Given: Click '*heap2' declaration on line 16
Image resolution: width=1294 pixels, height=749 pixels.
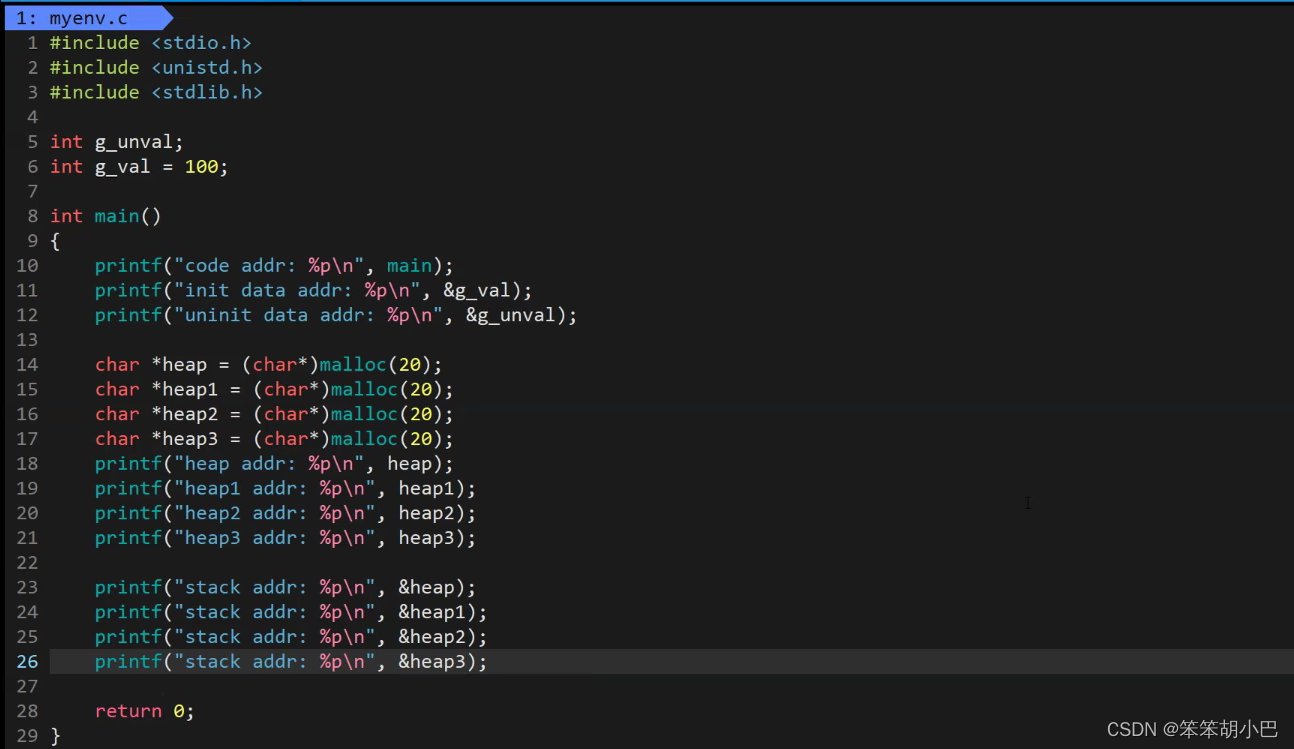Looking at the screenshot, I should pos(184,414).
